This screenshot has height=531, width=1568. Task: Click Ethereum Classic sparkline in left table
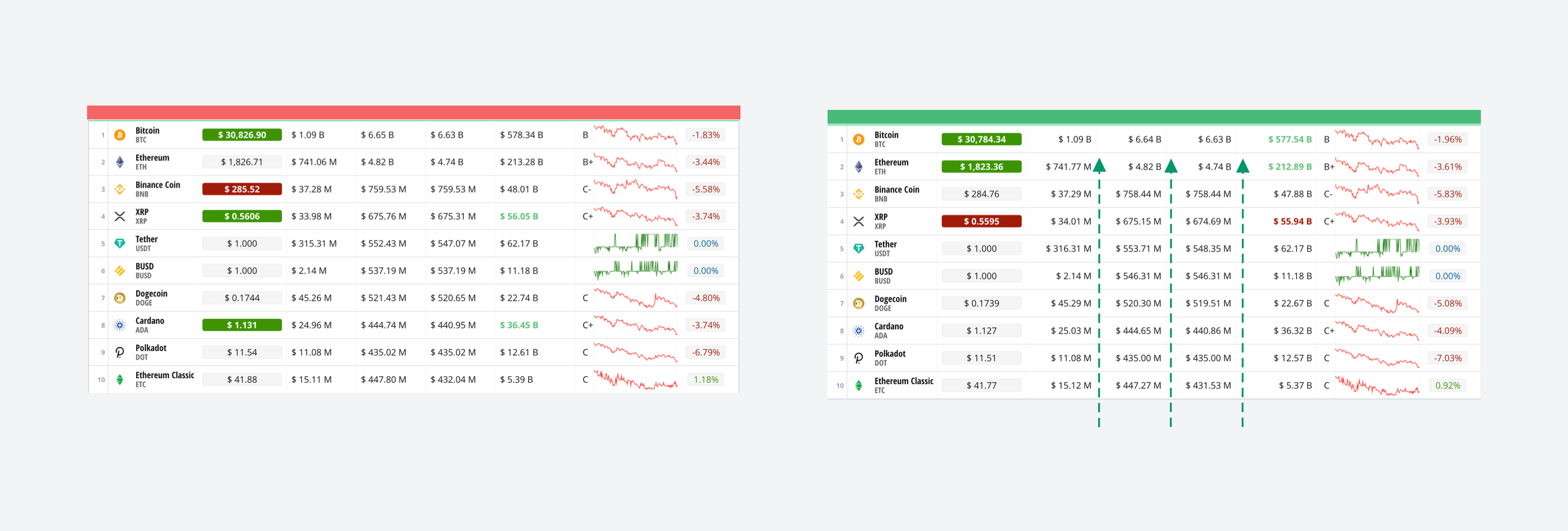tap(635, 380)
